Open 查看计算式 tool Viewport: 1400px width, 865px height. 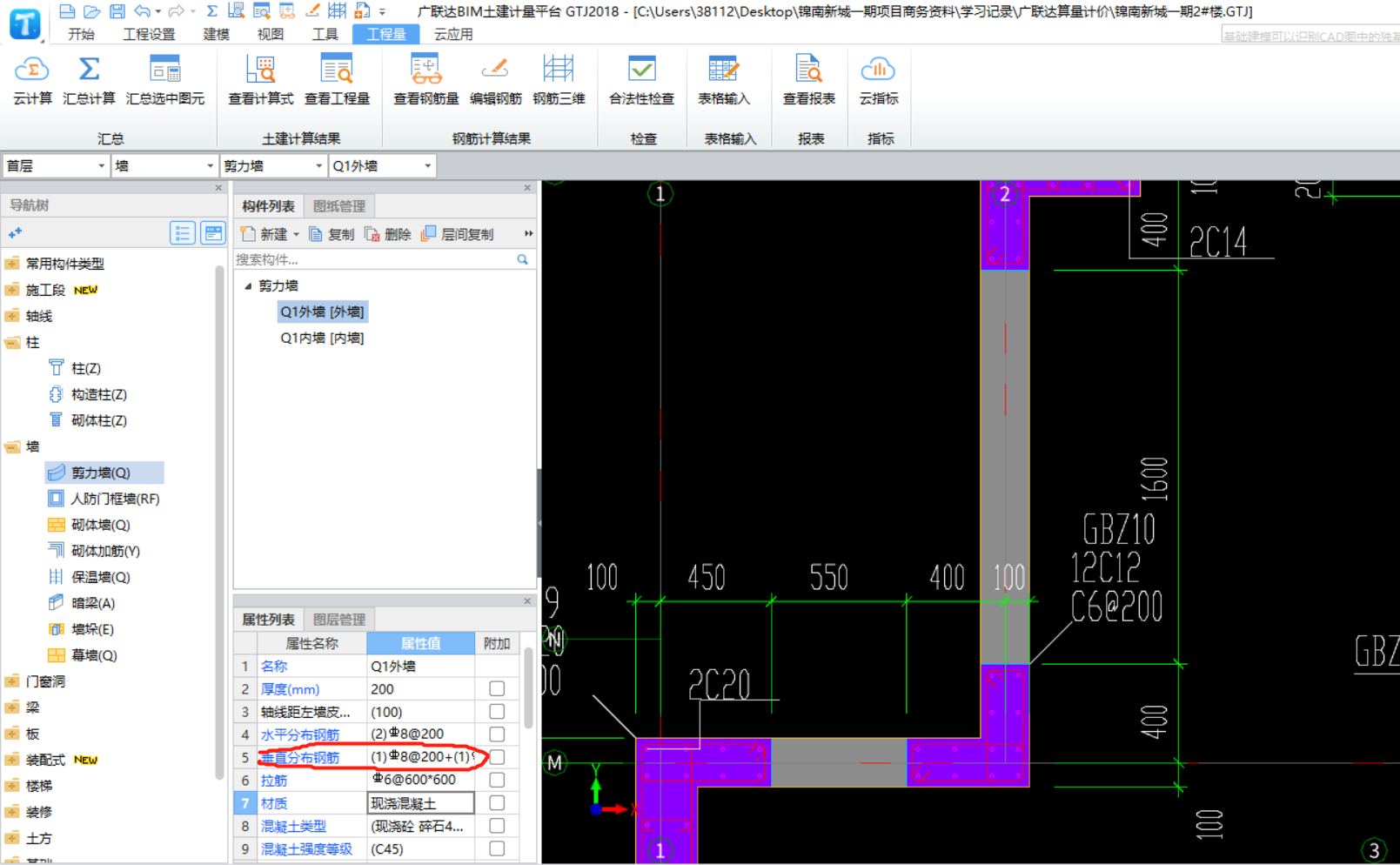point(260,80)
